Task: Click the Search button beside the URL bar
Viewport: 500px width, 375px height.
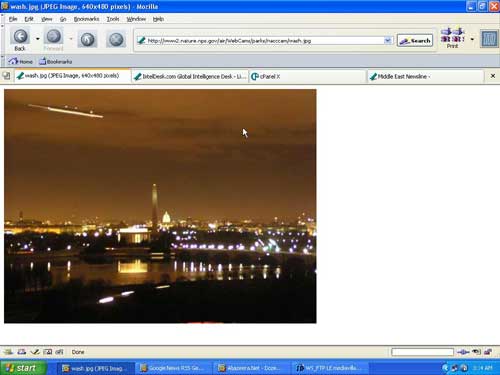Action: [x=415, y=41]
